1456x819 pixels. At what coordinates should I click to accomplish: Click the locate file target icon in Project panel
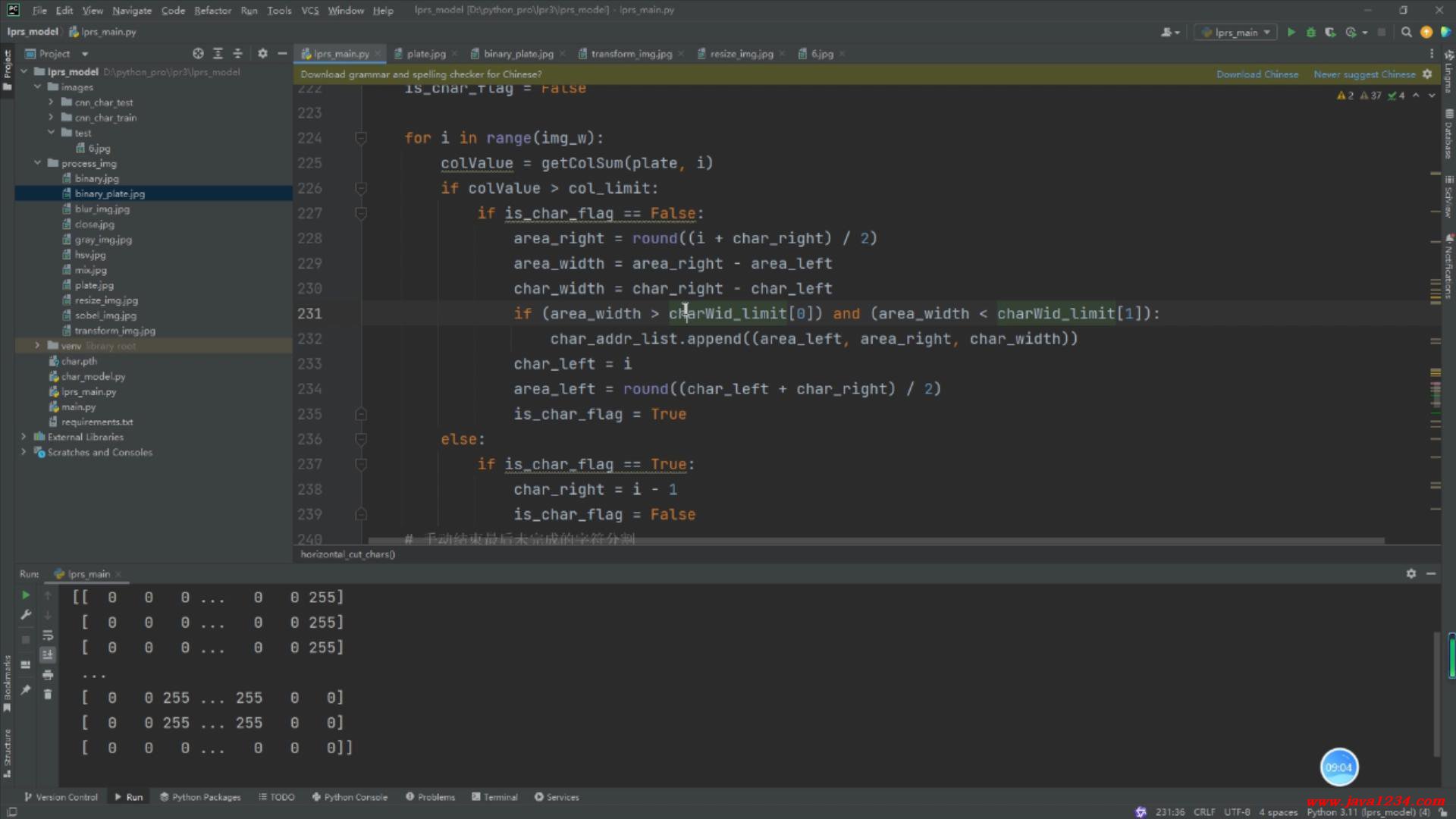[x=198, y=54]
